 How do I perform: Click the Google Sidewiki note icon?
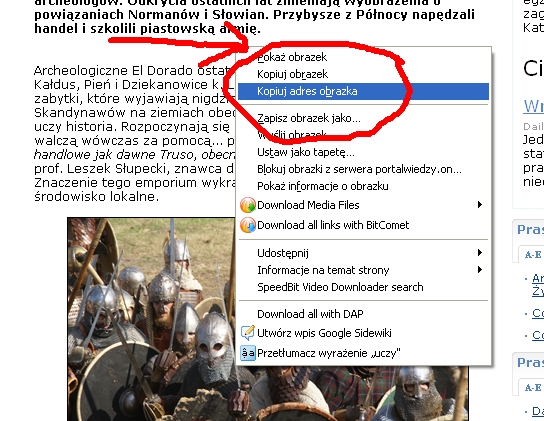[x=248, y=333]
